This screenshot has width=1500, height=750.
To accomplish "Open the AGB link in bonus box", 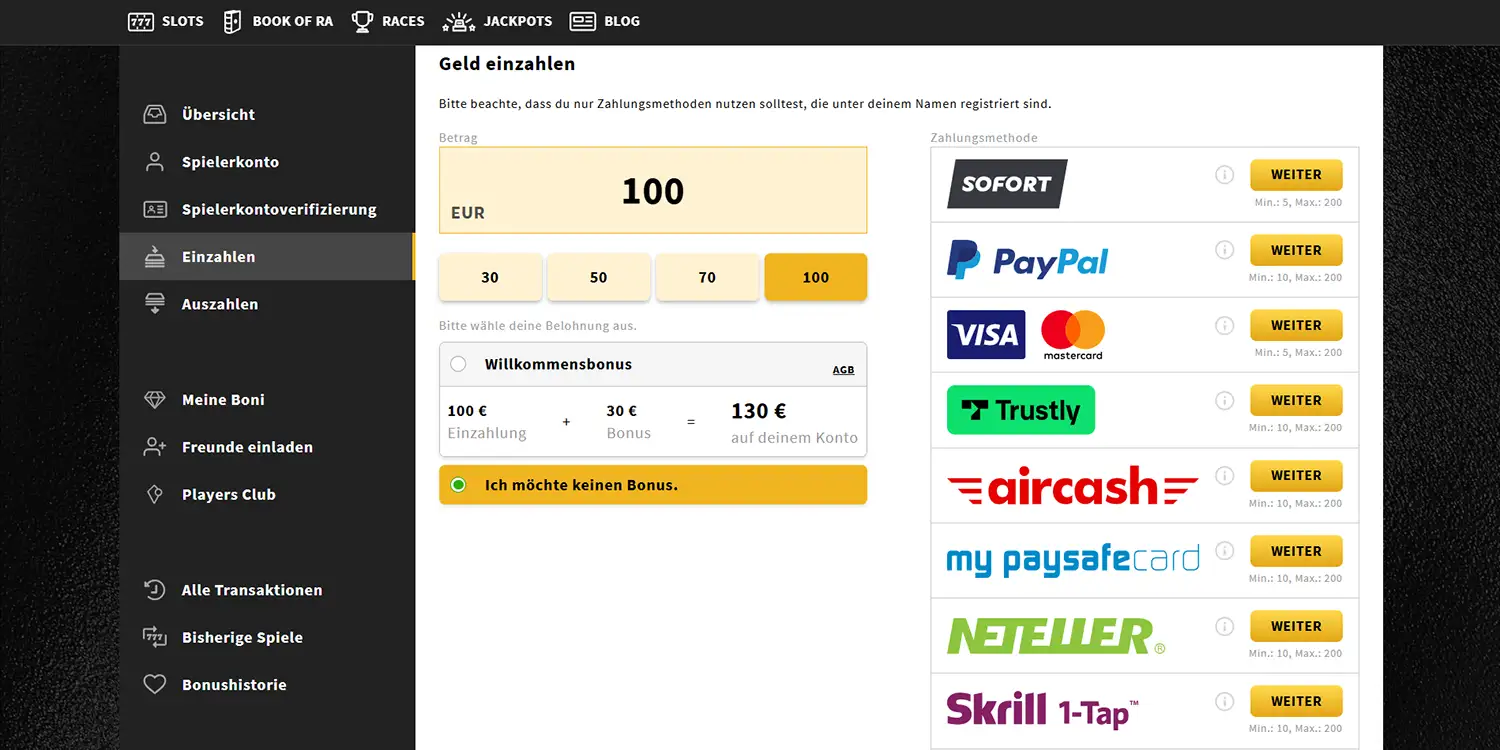I will 844,370.
